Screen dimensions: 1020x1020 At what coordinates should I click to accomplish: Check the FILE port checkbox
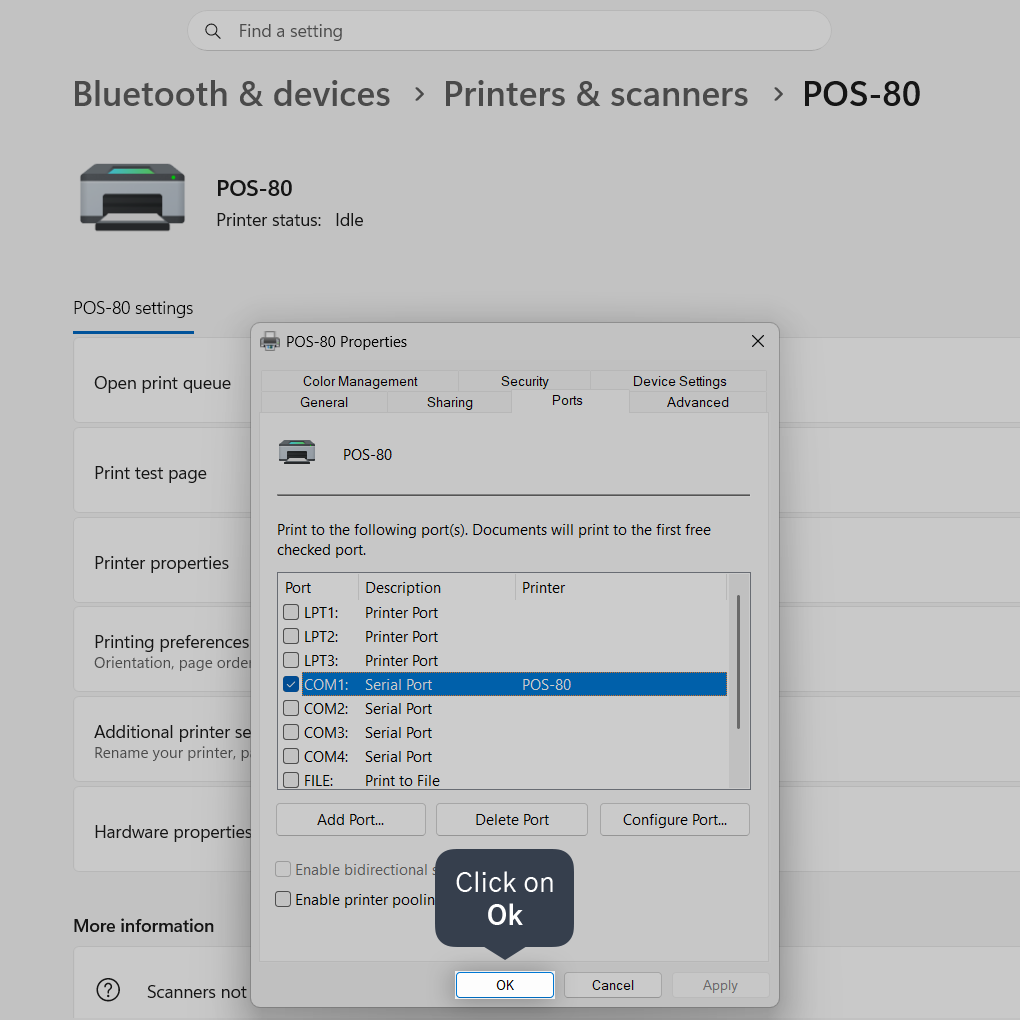pyautogui.click(x=291, y=779)
